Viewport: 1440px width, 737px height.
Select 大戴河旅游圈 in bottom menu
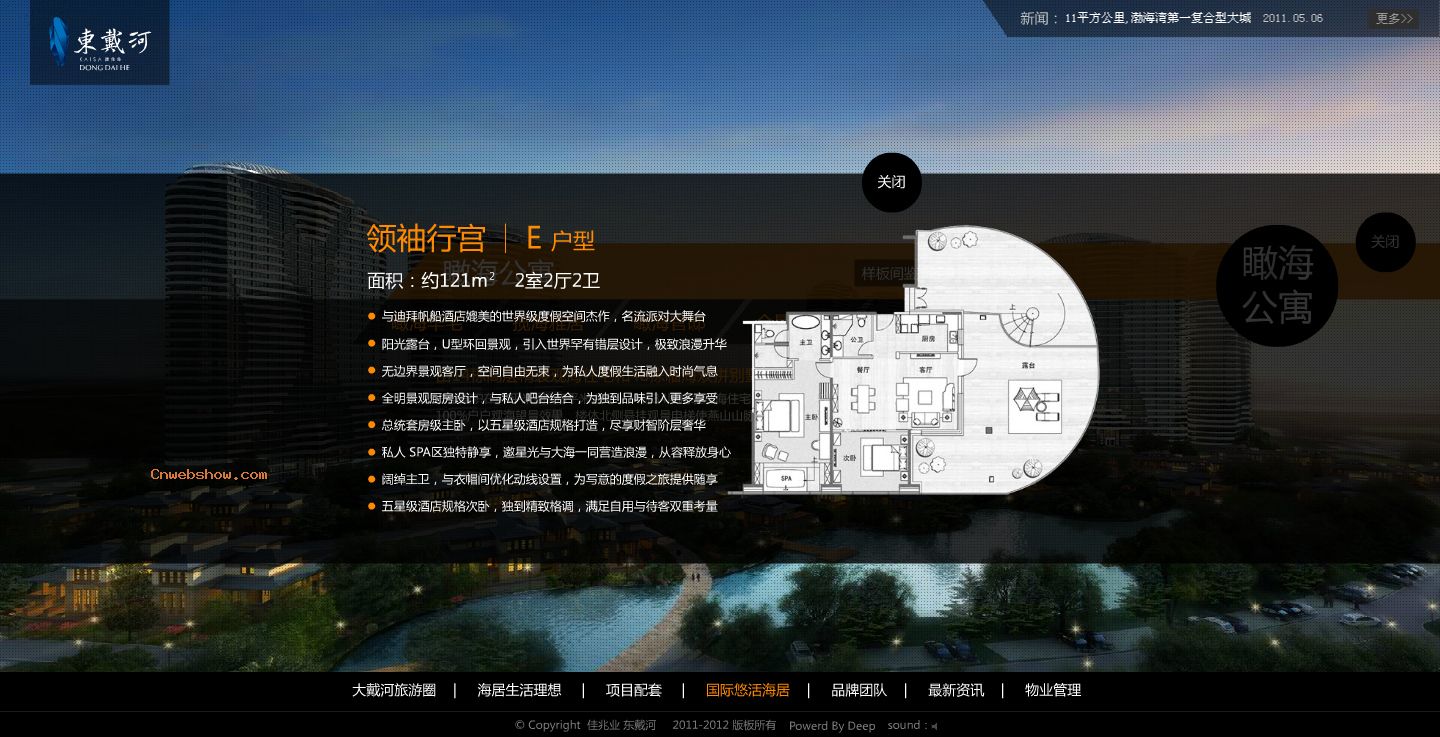coord(394,690)
